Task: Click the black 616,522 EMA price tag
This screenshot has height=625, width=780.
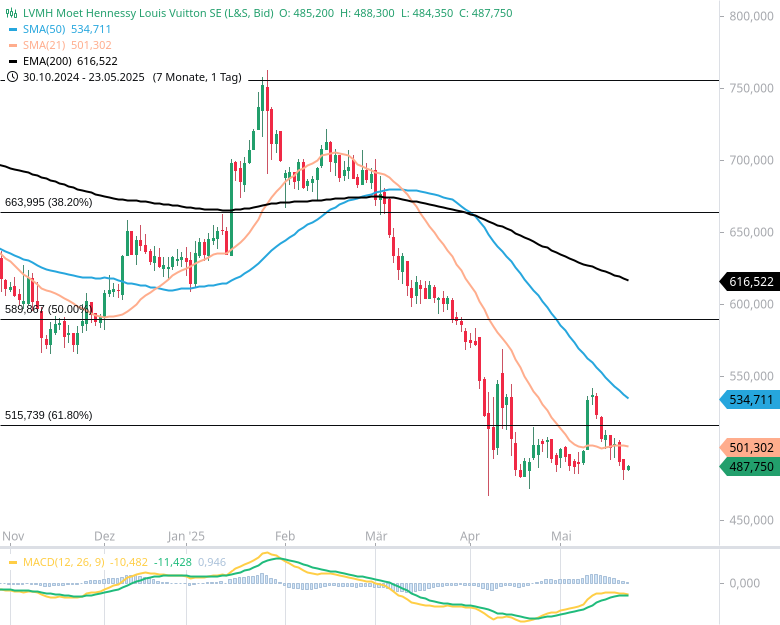Action: 750,282
